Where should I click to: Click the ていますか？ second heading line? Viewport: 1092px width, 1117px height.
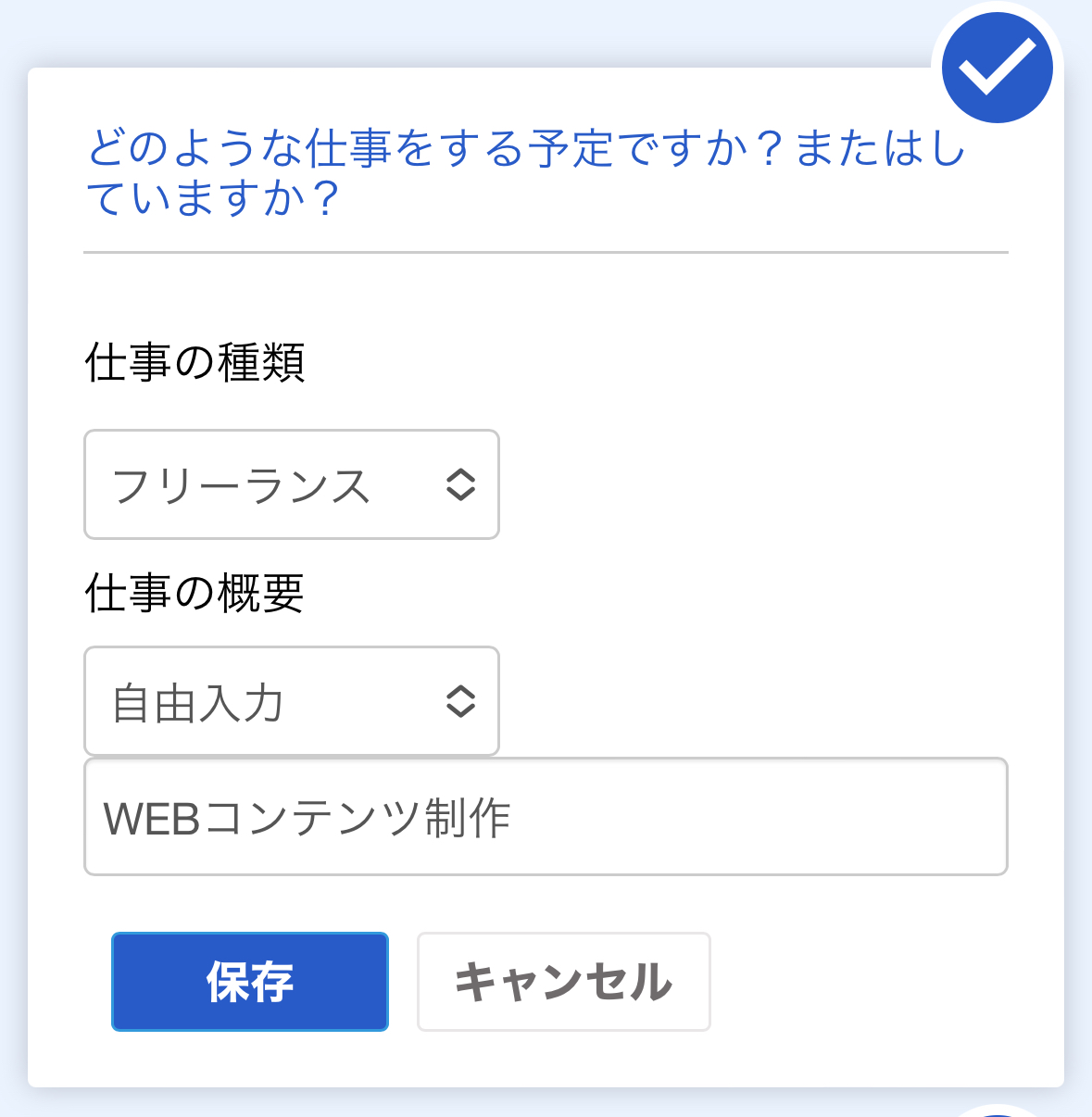tap(213, 198)
